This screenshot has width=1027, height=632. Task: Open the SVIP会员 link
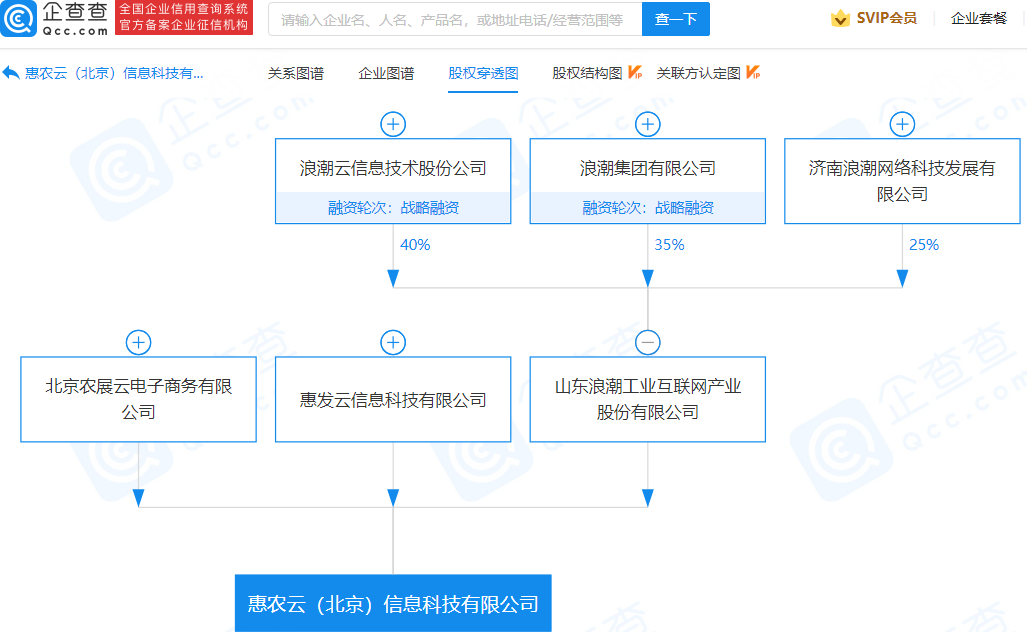tap(886, 18)
